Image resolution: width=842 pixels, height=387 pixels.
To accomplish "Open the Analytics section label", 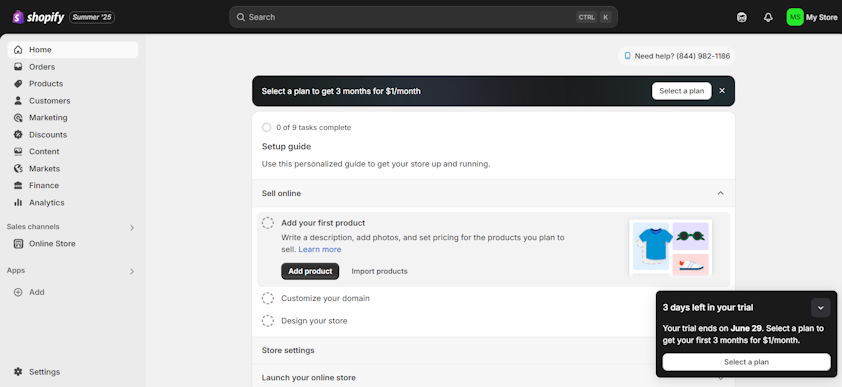I will [x=47, y=203].
